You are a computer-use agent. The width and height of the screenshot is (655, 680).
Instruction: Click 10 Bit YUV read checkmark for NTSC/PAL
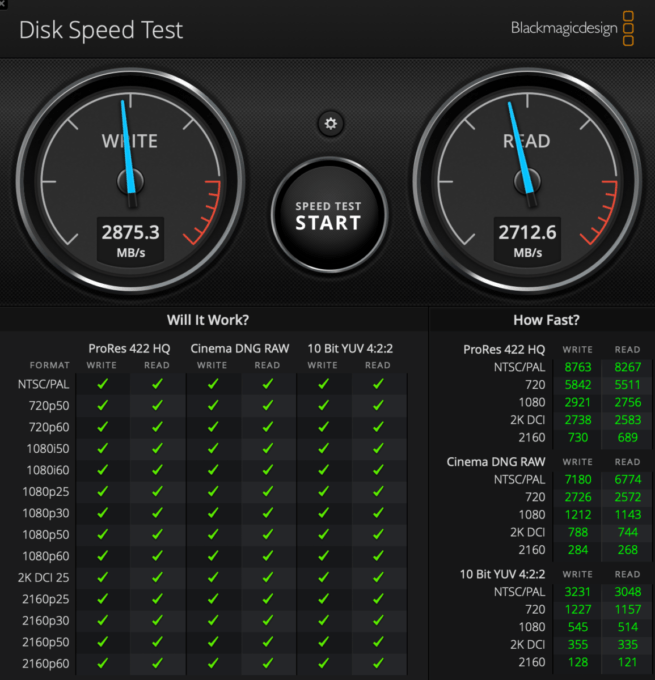tap(378, 384)
